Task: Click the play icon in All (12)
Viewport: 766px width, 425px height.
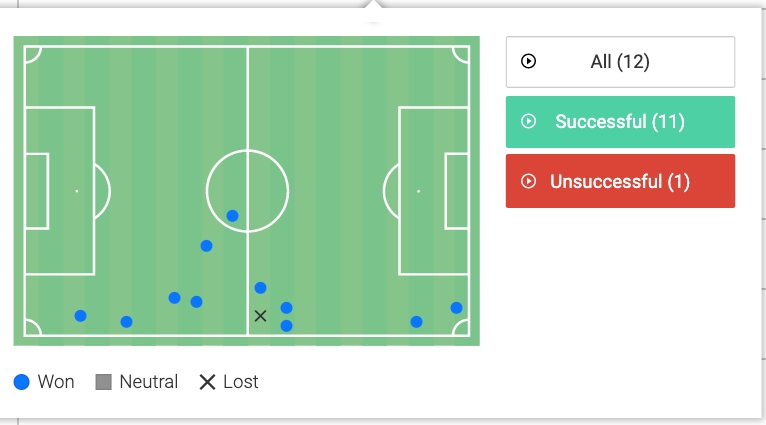Action: pyautogui.click(x=529, y=62)
